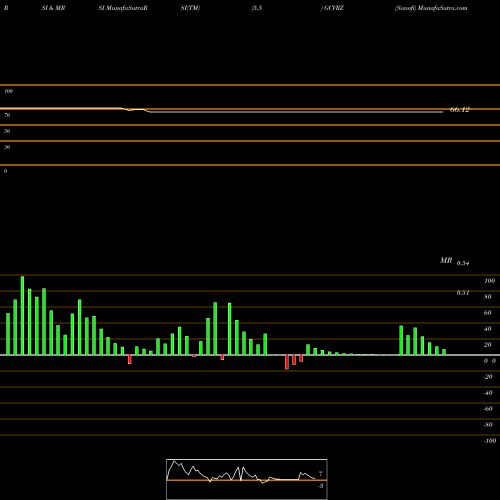The height and width of the screenshot is (500, 500).
Task: Click the MR indicator label
Action: point(446,261)
